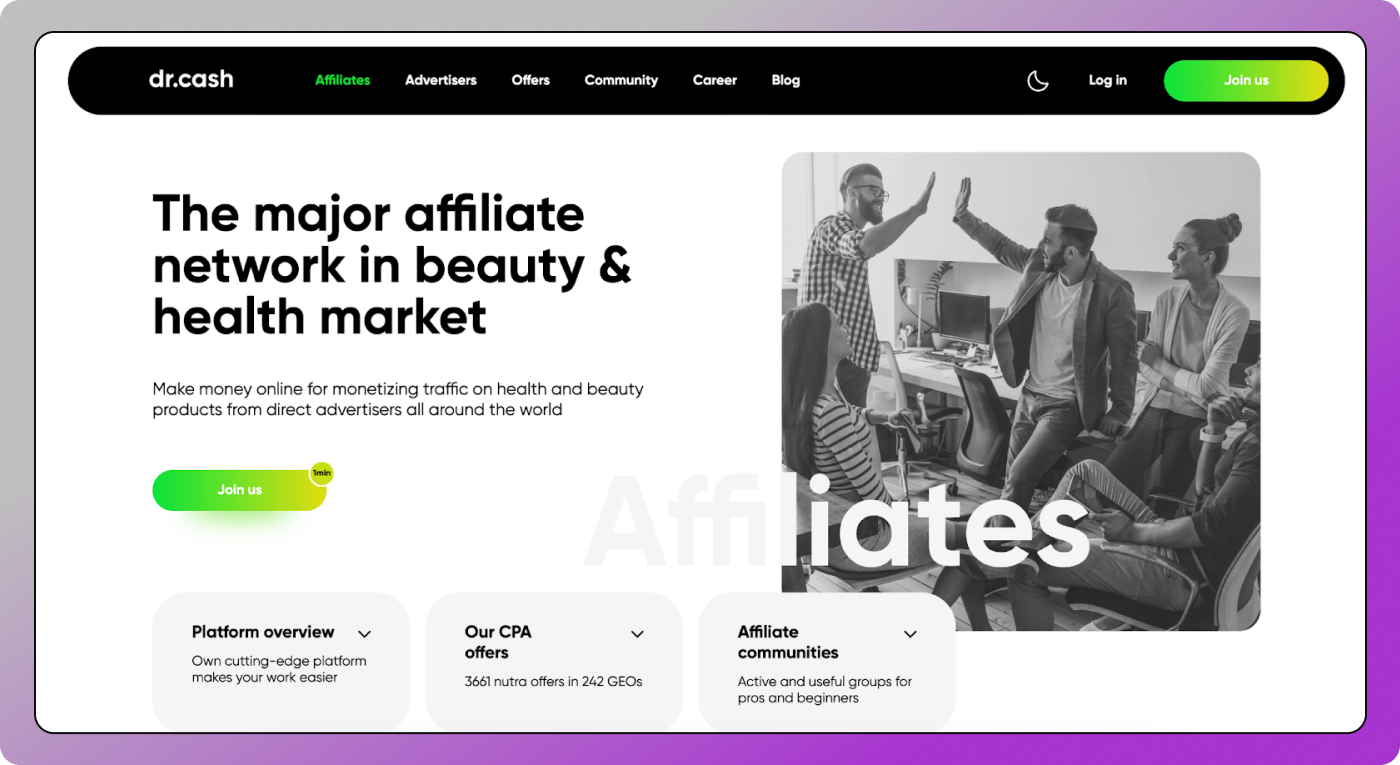Click the Log in link

pos(1107,80)
